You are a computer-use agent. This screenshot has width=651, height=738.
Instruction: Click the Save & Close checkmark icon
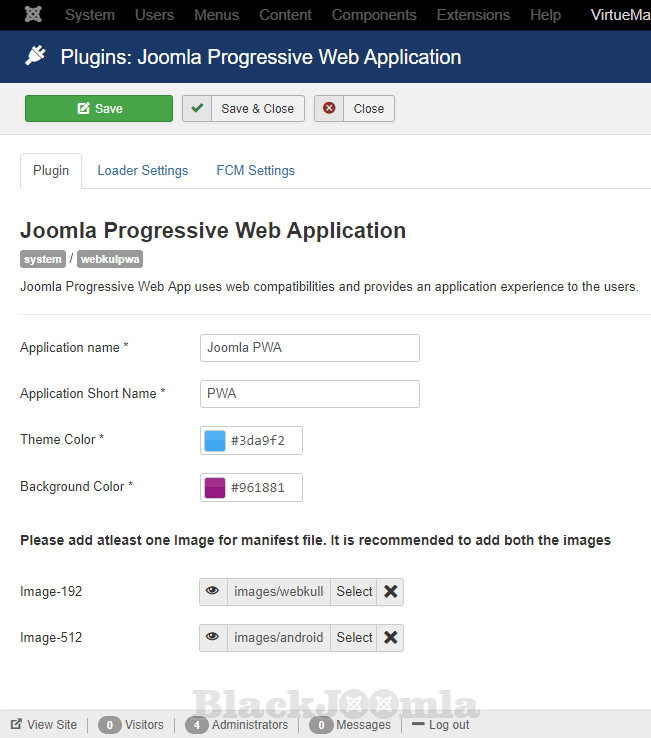pos(197,108)
